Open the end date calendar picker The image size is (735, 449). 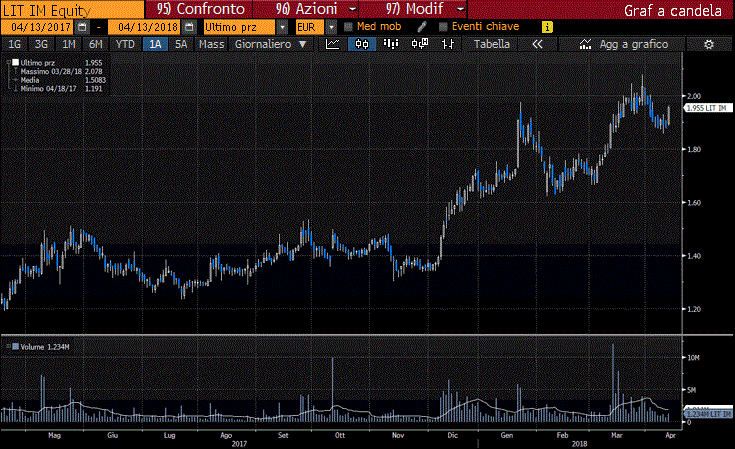click(188, 26)
